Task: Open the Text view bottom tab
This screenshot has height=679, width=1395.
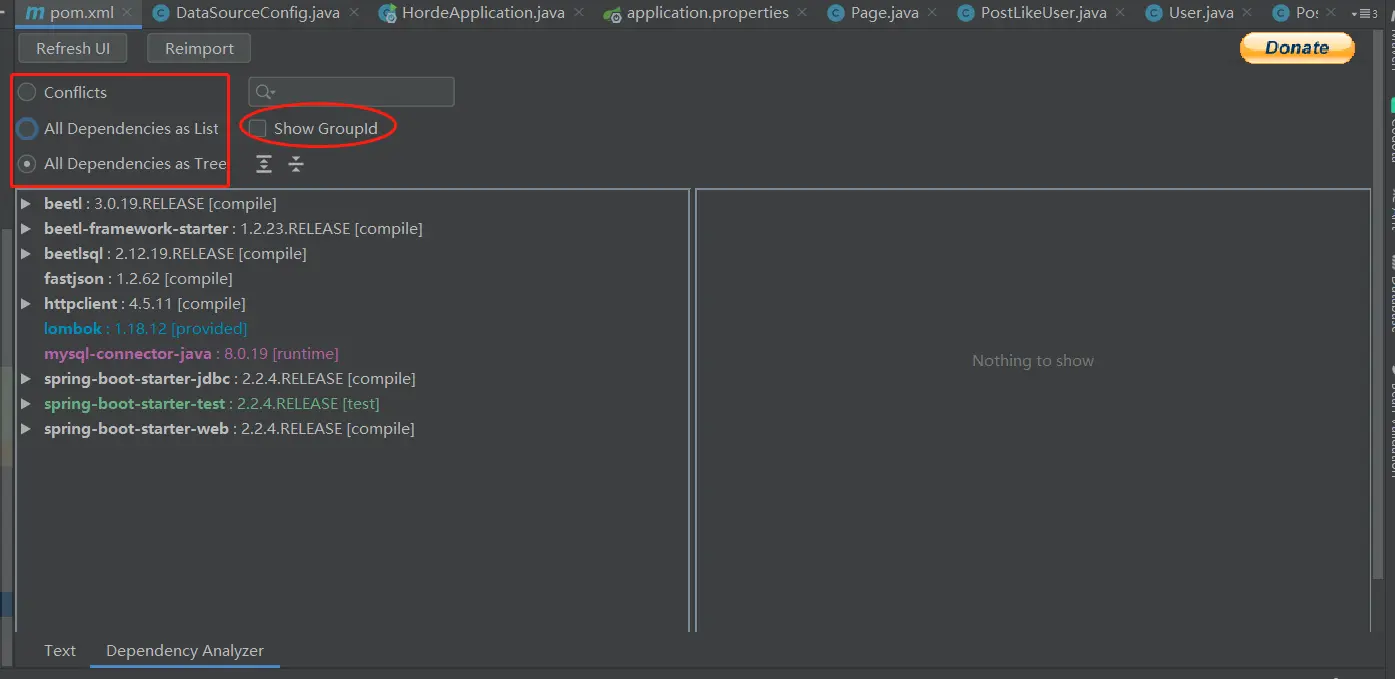Action: point(60,651)
